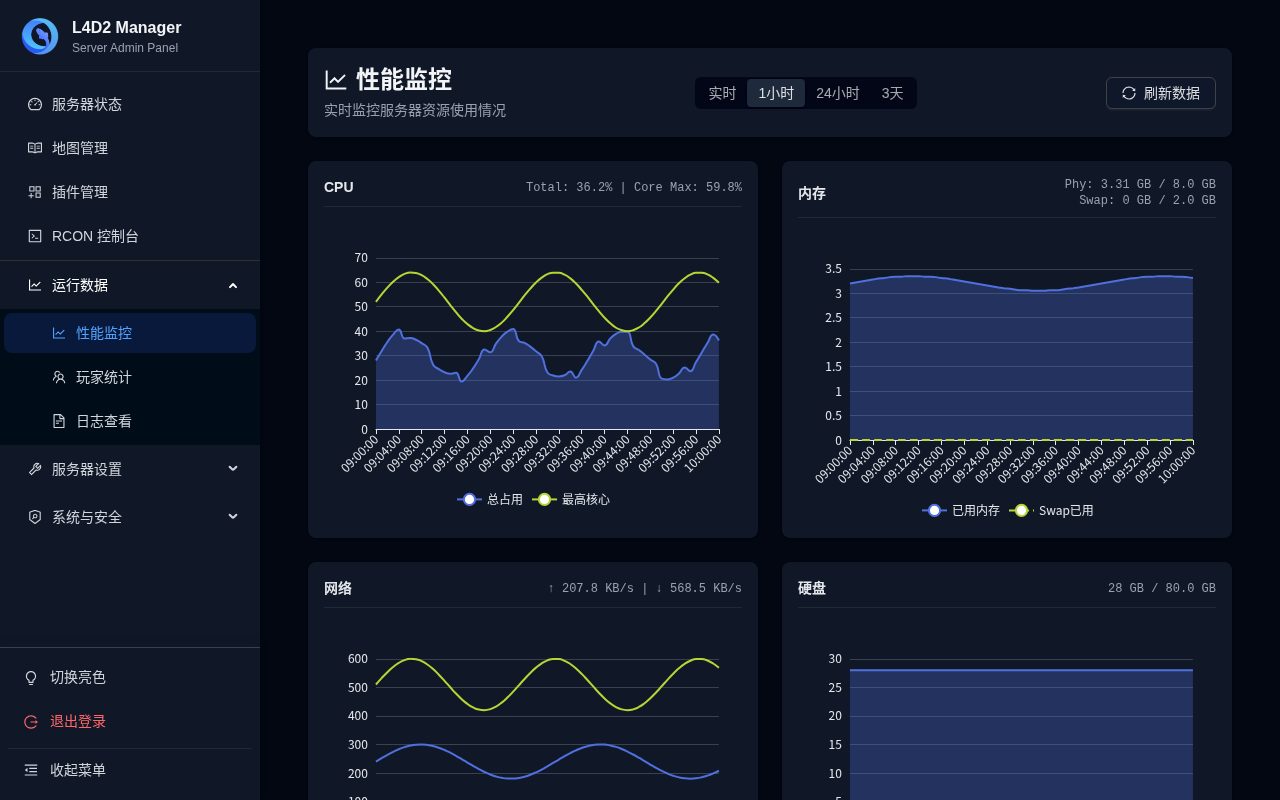The width and height of the screenshot is (1280, 800).
Task: Select the 1小时 time range tab
Action: pyautogui.click(x=776, y=93)
